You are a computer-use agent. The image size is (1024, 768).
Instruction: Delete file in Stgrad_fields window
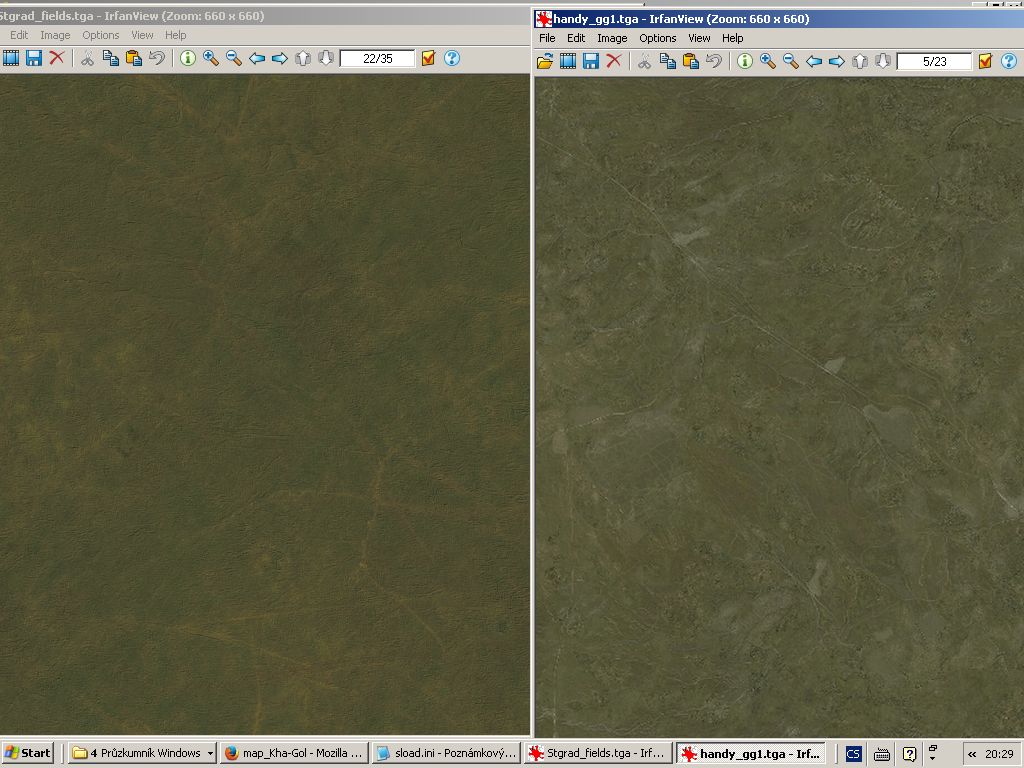point(57,58)
